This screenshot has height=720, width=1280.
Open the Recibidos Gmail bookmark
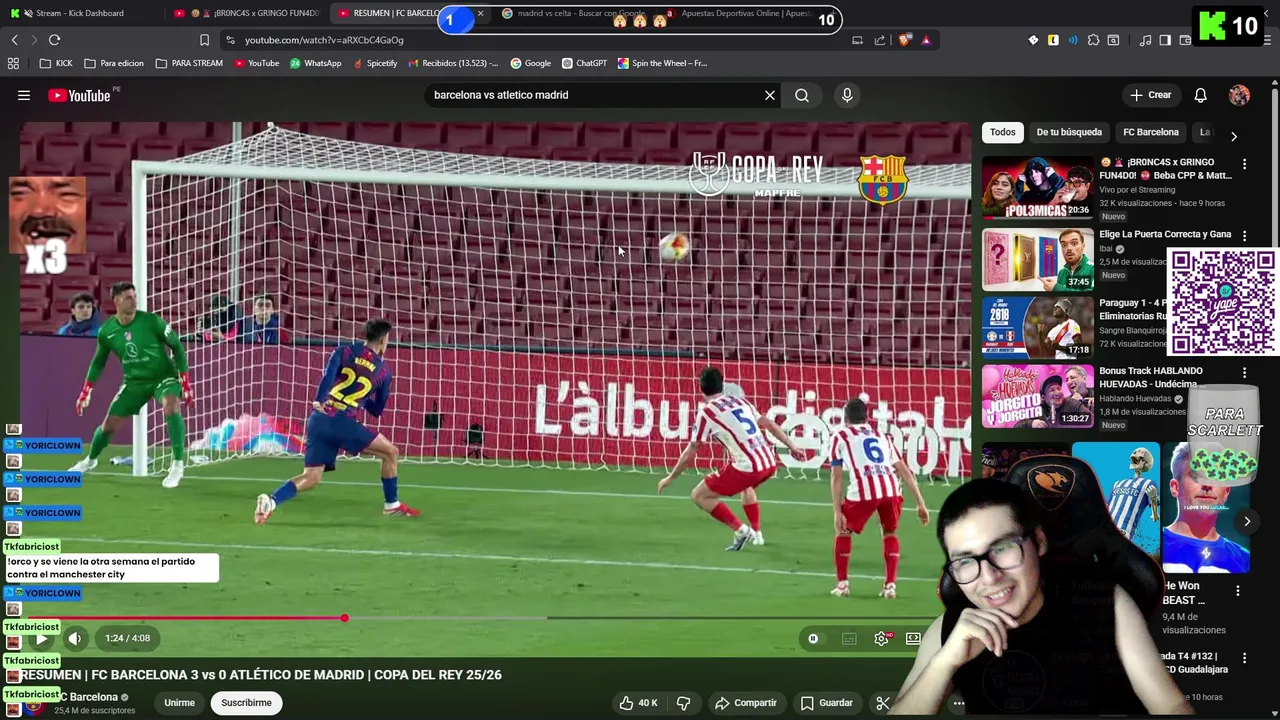pos(452,63)
